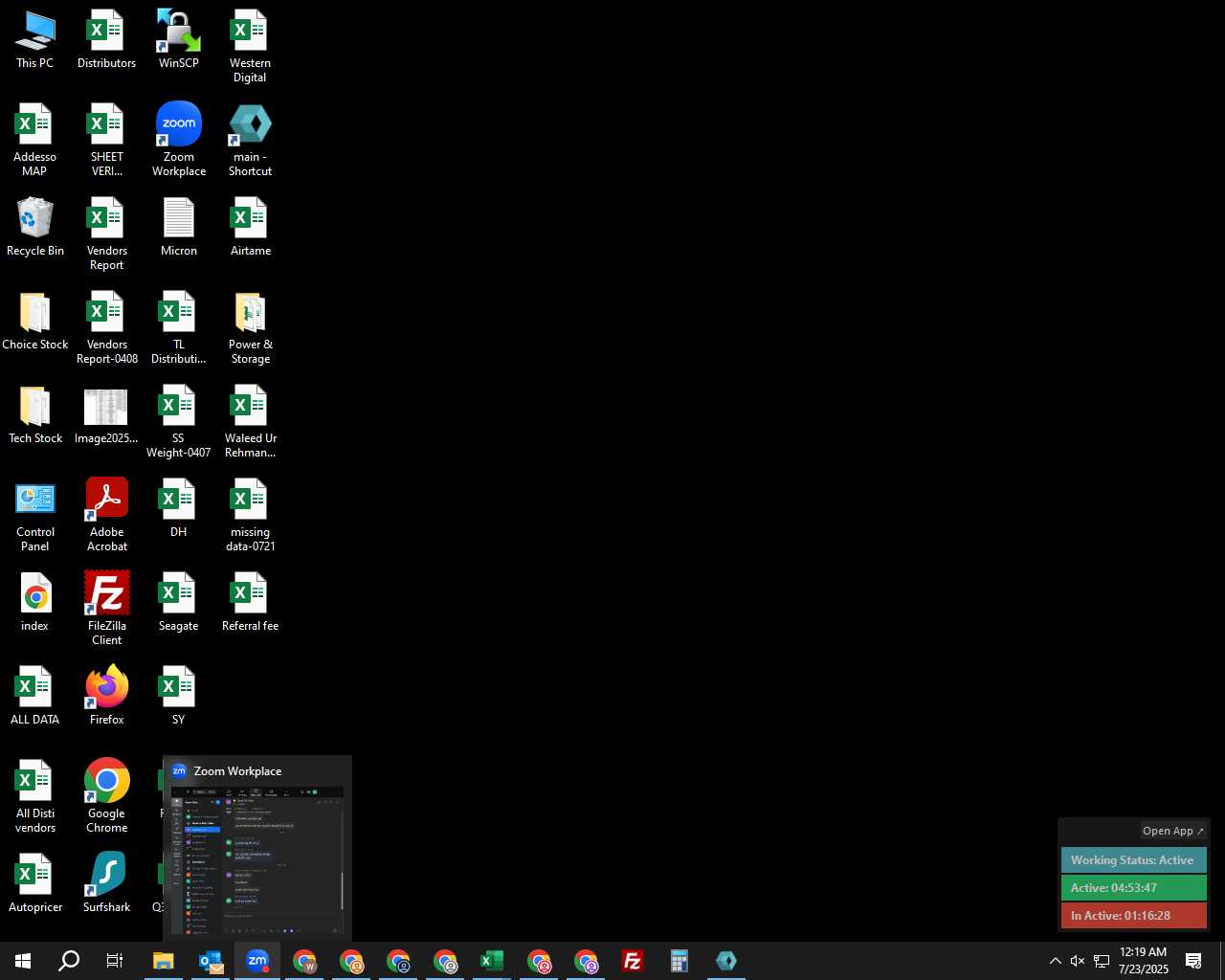
Task: Switch to teal hexagon app on taskbar
Action: [x=726, y=961]
